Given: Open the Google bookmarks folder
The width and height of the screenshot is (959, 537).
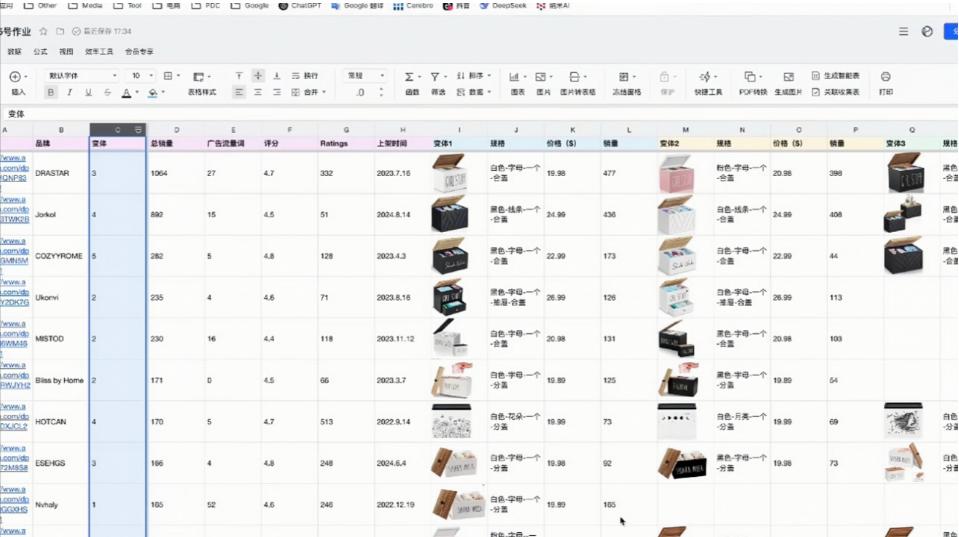Looking at the screenshot, I should pyautogui.click(x=250, y=6).
